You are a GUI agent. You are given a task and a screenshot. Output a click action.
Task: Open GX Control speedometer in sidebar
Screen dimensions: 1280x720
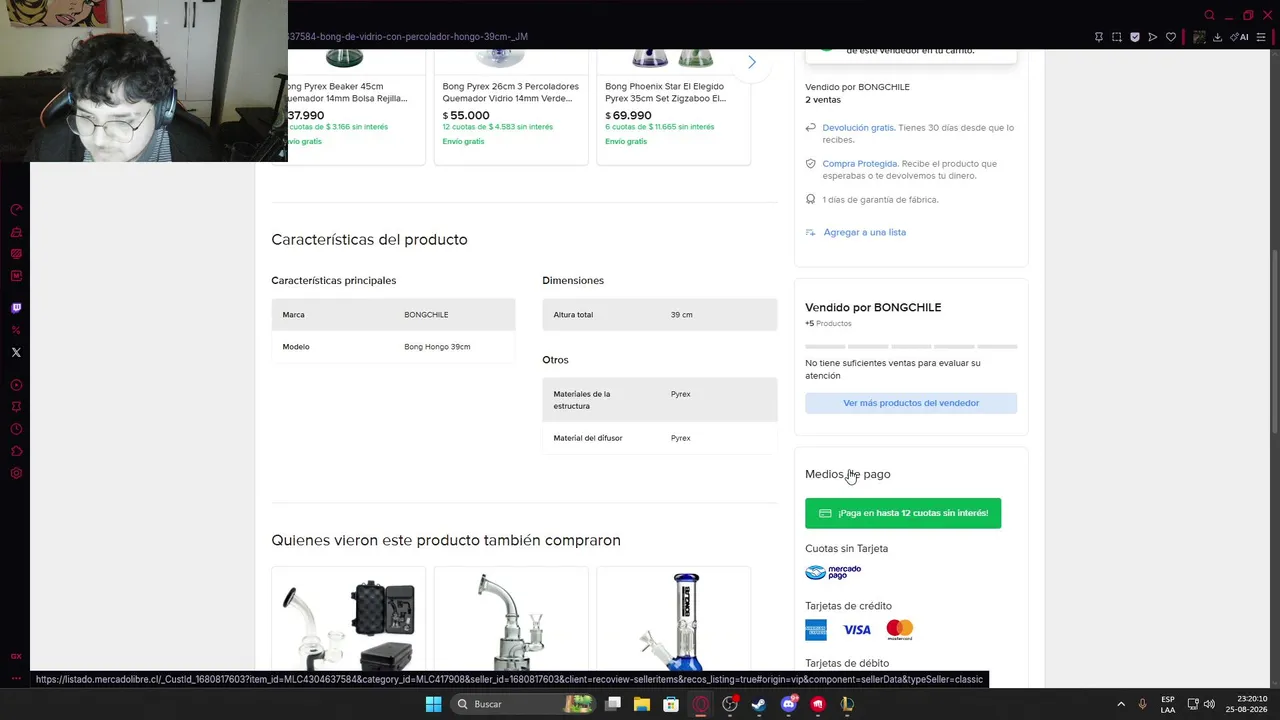16,210
